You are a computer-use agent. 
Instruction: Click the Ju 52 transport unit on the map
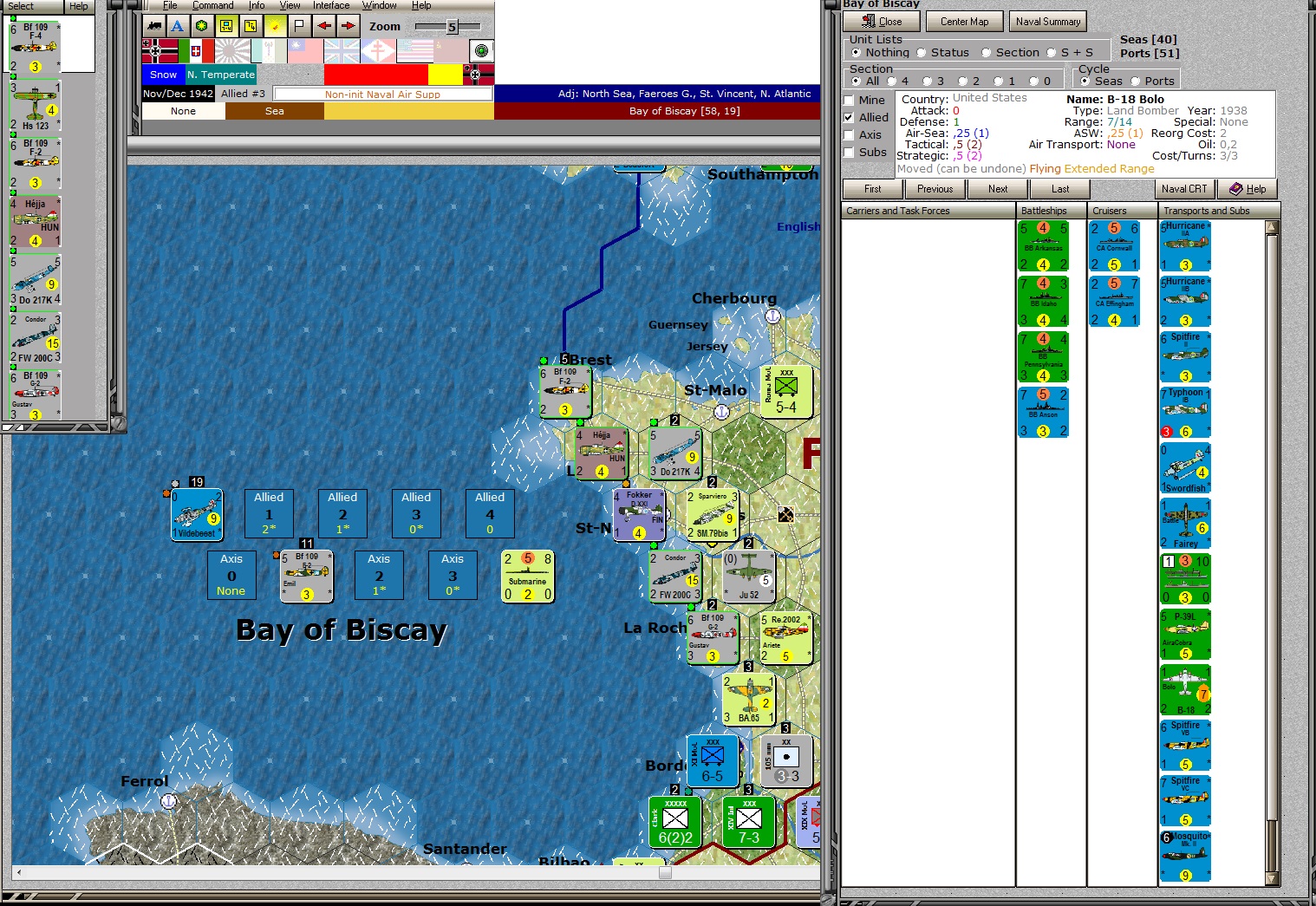point(749,577)
